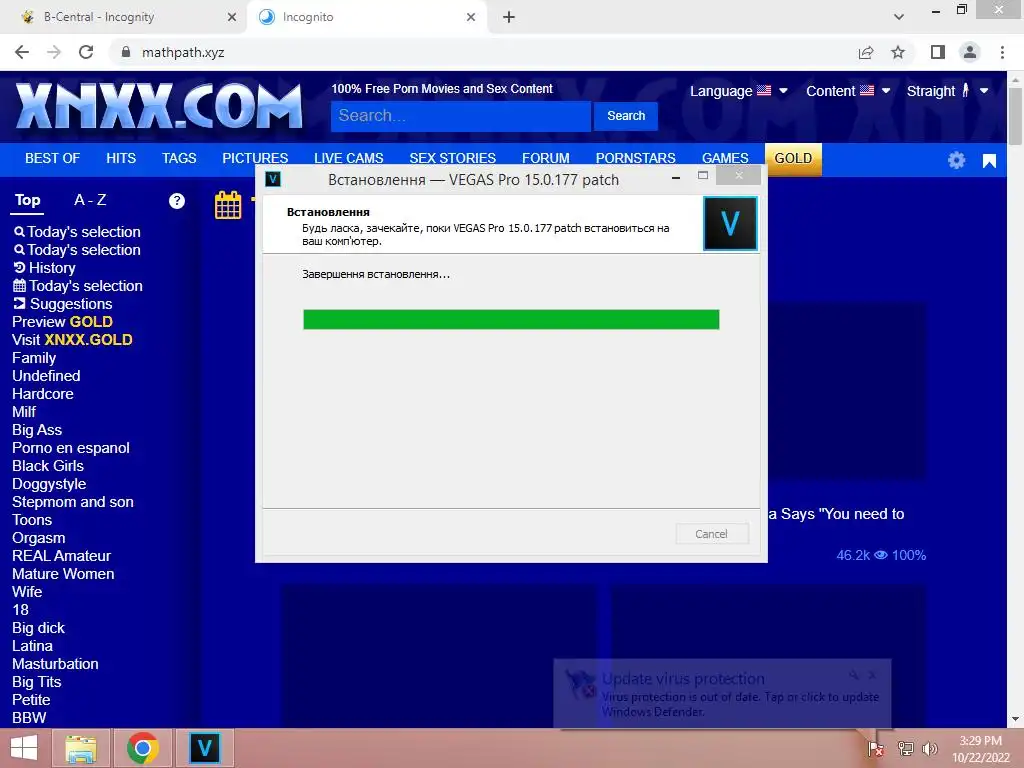Open the GAMES menu item
Screen dimensions: 1024x768
(725, 158)
